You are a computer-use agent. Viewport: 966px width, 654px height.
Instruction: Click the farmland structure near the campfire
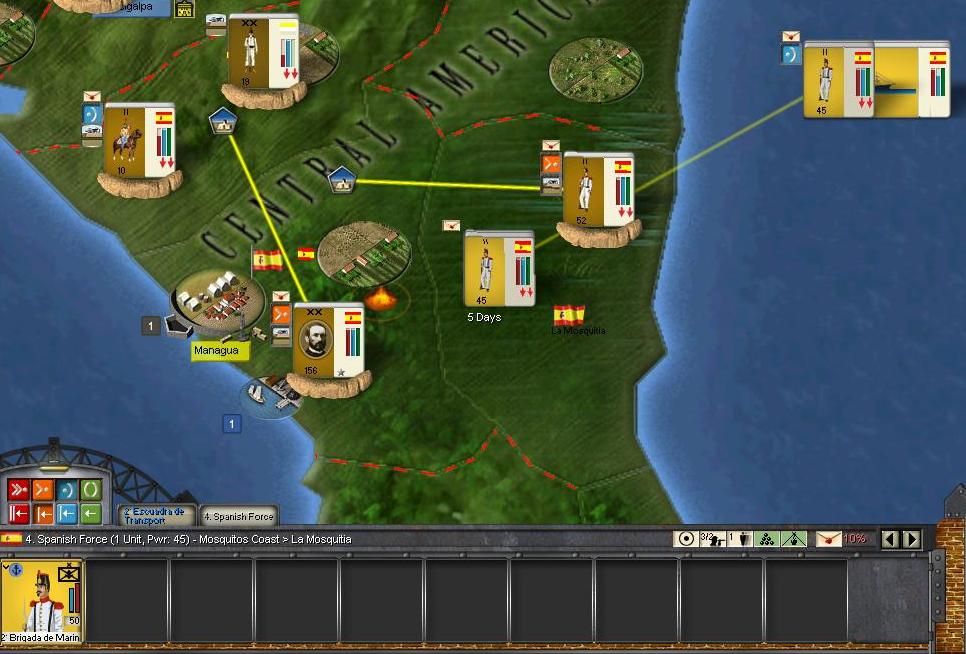pos(364,254)
